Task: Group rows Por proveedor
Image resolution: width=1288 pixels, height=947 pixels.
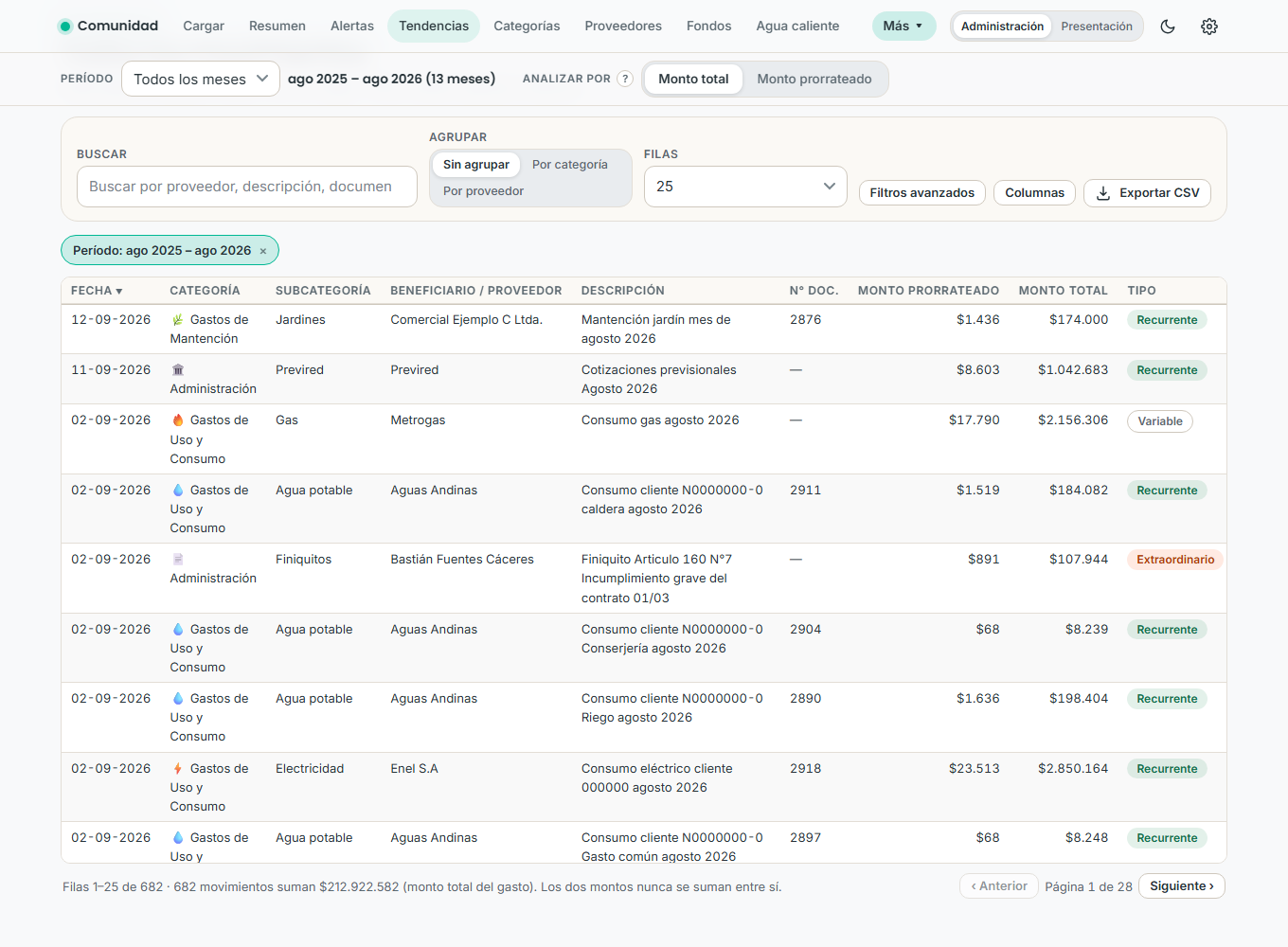Action: (x=483, y=191)
